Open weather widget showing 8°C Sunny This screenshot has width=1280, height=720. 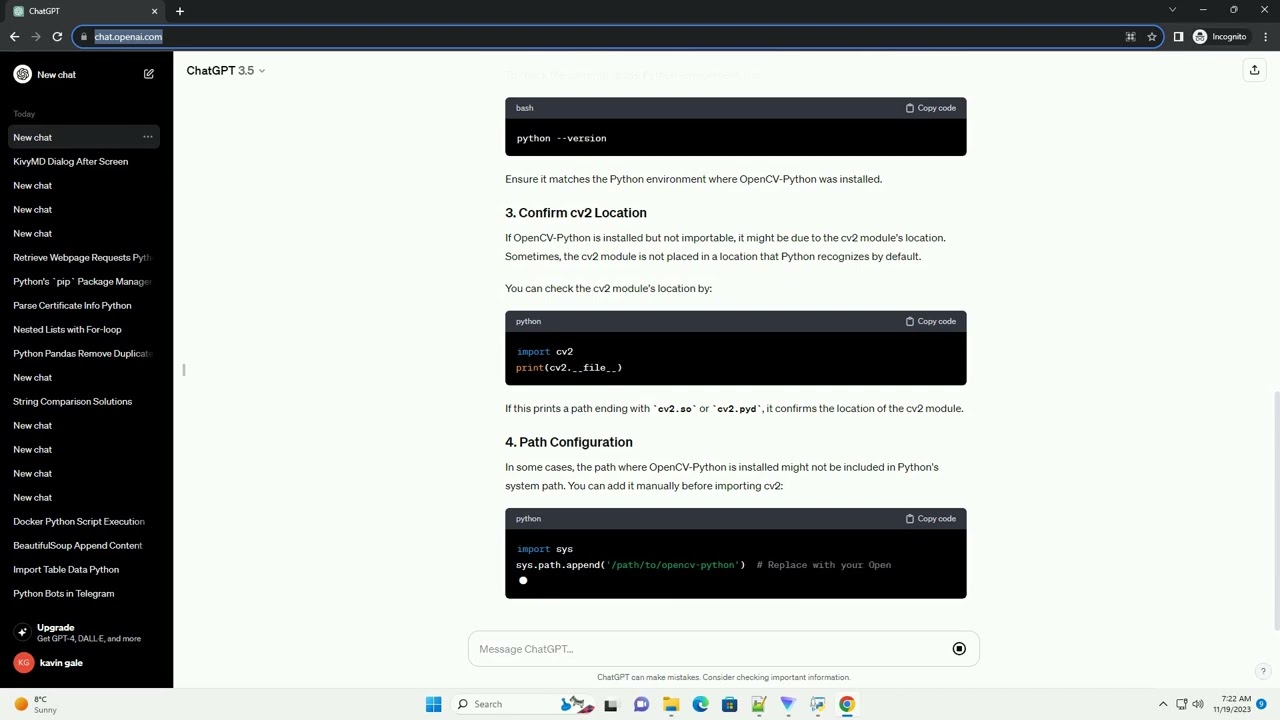click(34, 704)
